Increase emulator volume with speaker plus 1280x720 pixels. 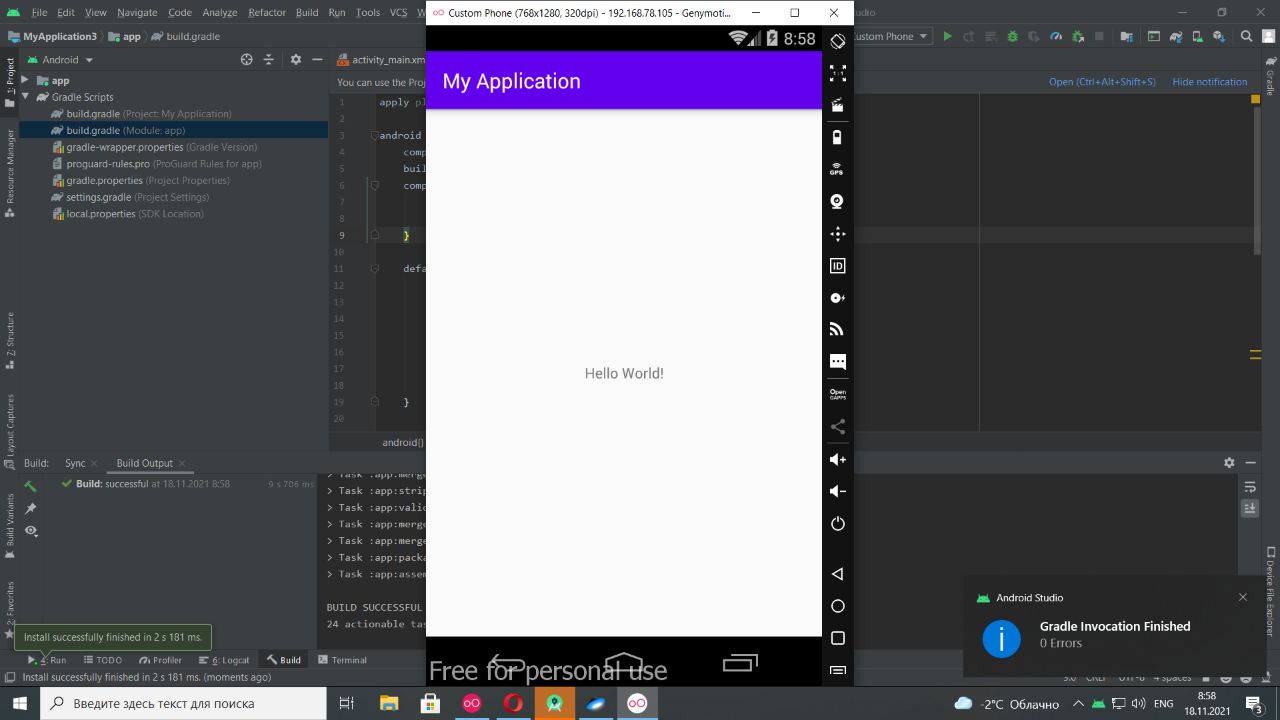(838, 459)
